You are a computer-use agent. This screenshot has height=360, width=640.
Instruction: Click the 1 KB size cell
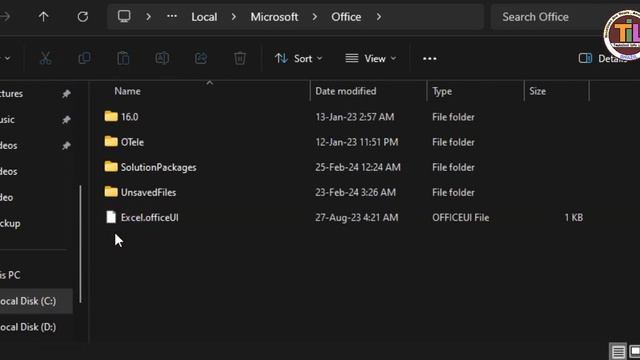573,218
